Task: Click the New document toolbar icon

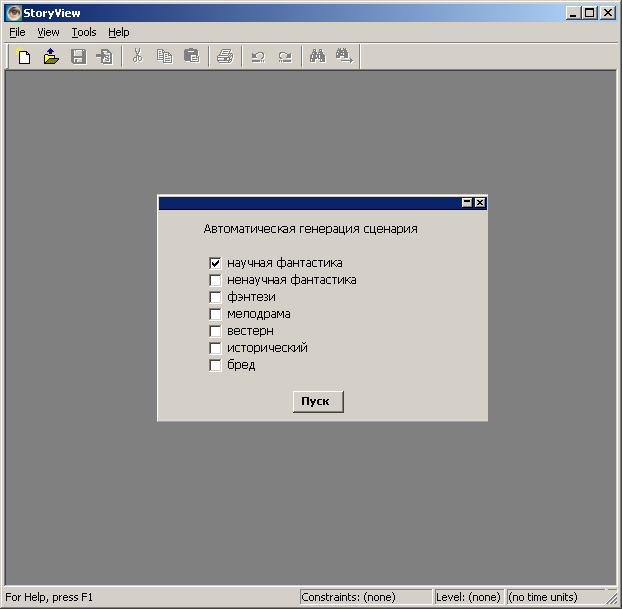Action: point(24,57)
